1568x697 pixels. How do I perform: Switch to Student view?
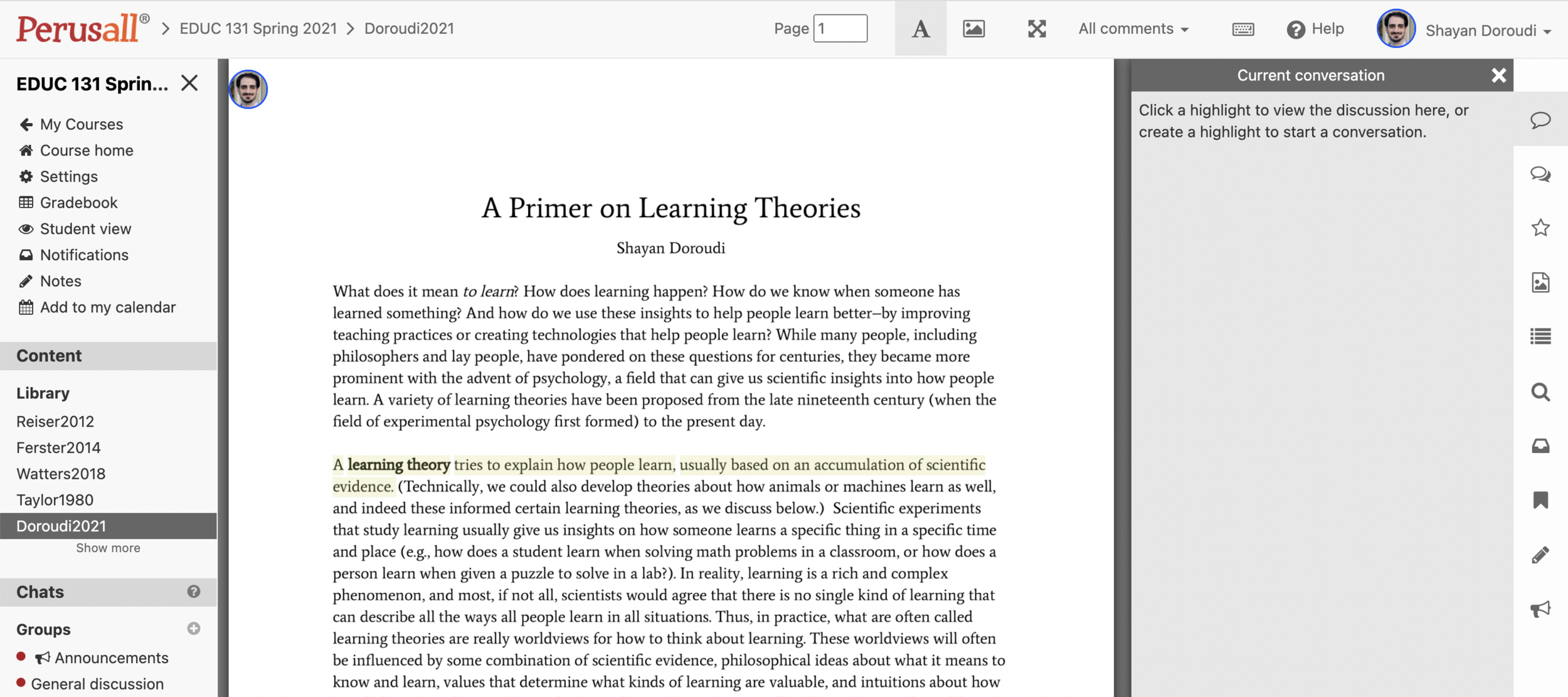85,229
